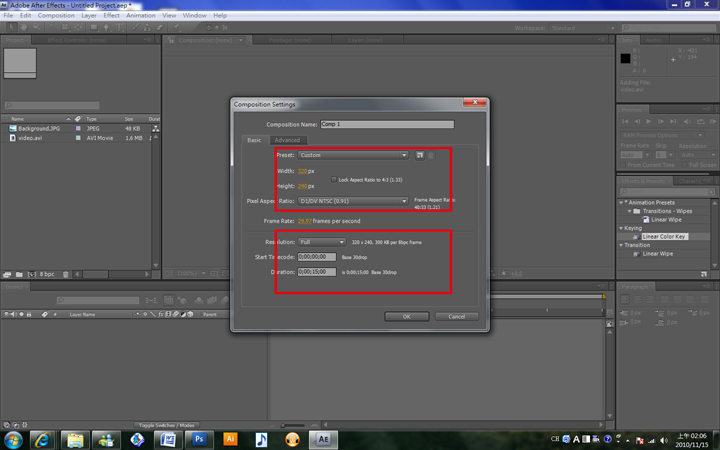The height and width of the screenshot is (450, 720).
Task: Delete selected item with Project panel trash
Action: coord(66,274)
